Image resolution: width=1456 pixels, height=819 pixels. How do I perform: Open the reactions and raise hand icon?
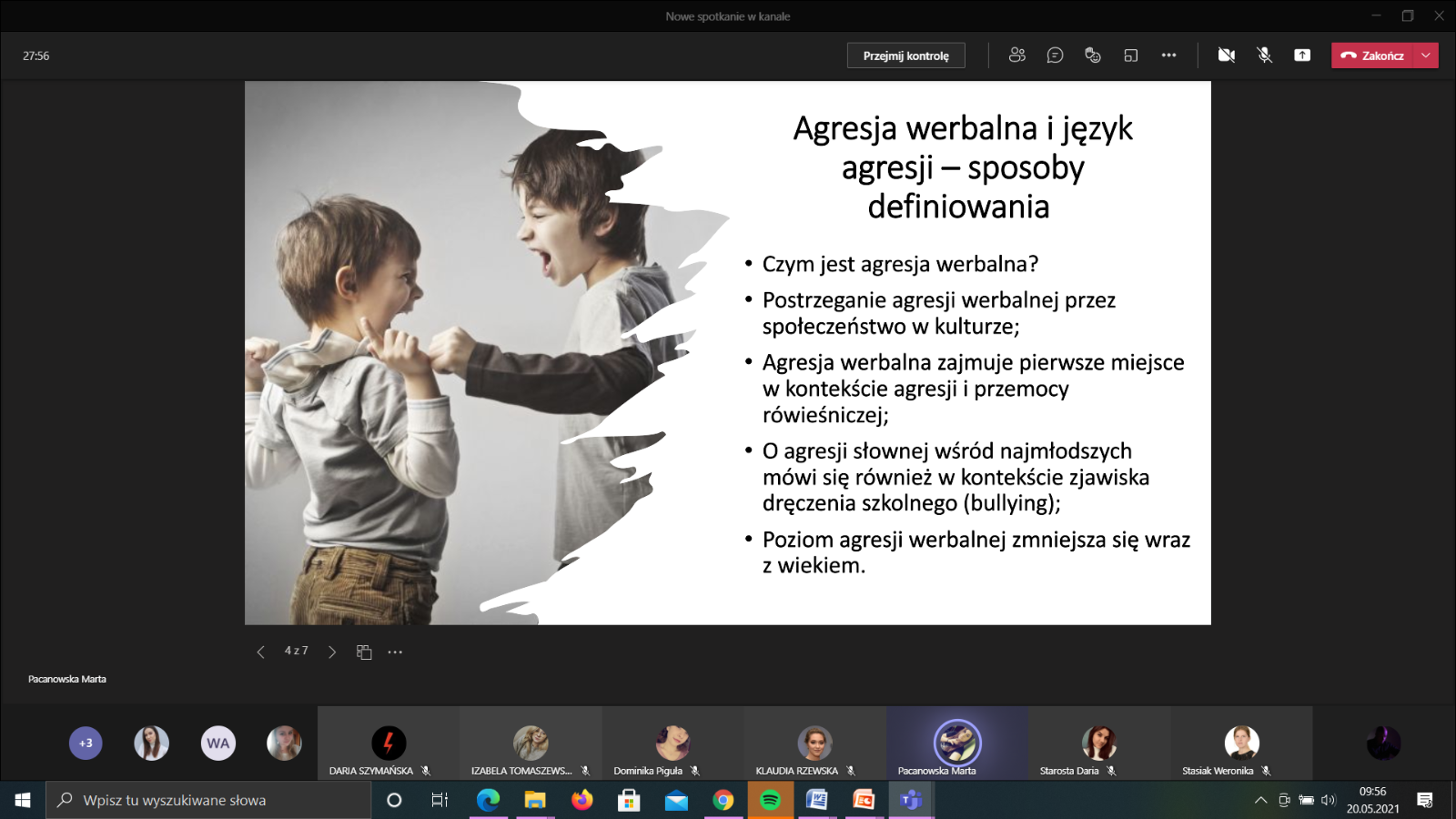pyautogui.click(x=1093, y=56)
